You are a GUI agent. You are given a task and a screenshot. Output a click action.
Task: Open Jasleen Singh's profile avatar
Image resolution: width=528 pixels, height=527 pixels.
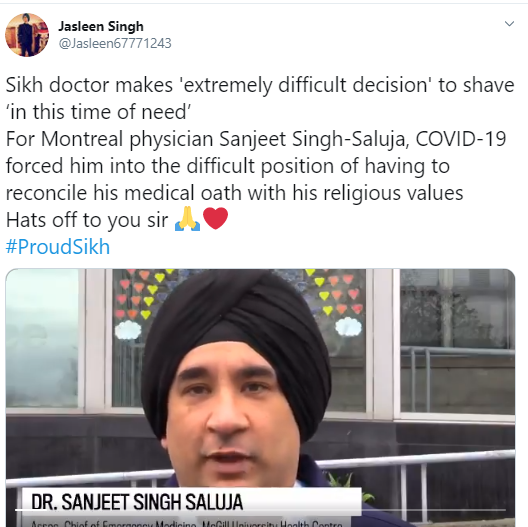tap(27, 35)
